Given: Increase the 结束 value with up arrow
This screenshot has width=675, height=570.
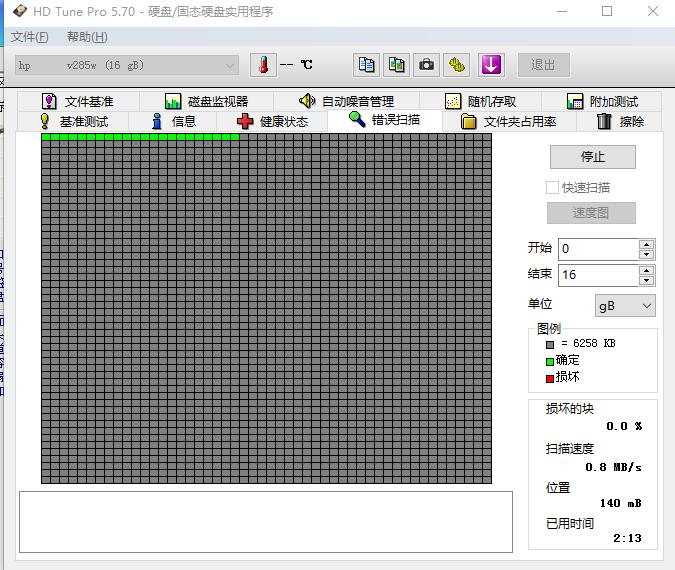Looking at the screenshot, I should pyautogui.click(x=647, y=270).
